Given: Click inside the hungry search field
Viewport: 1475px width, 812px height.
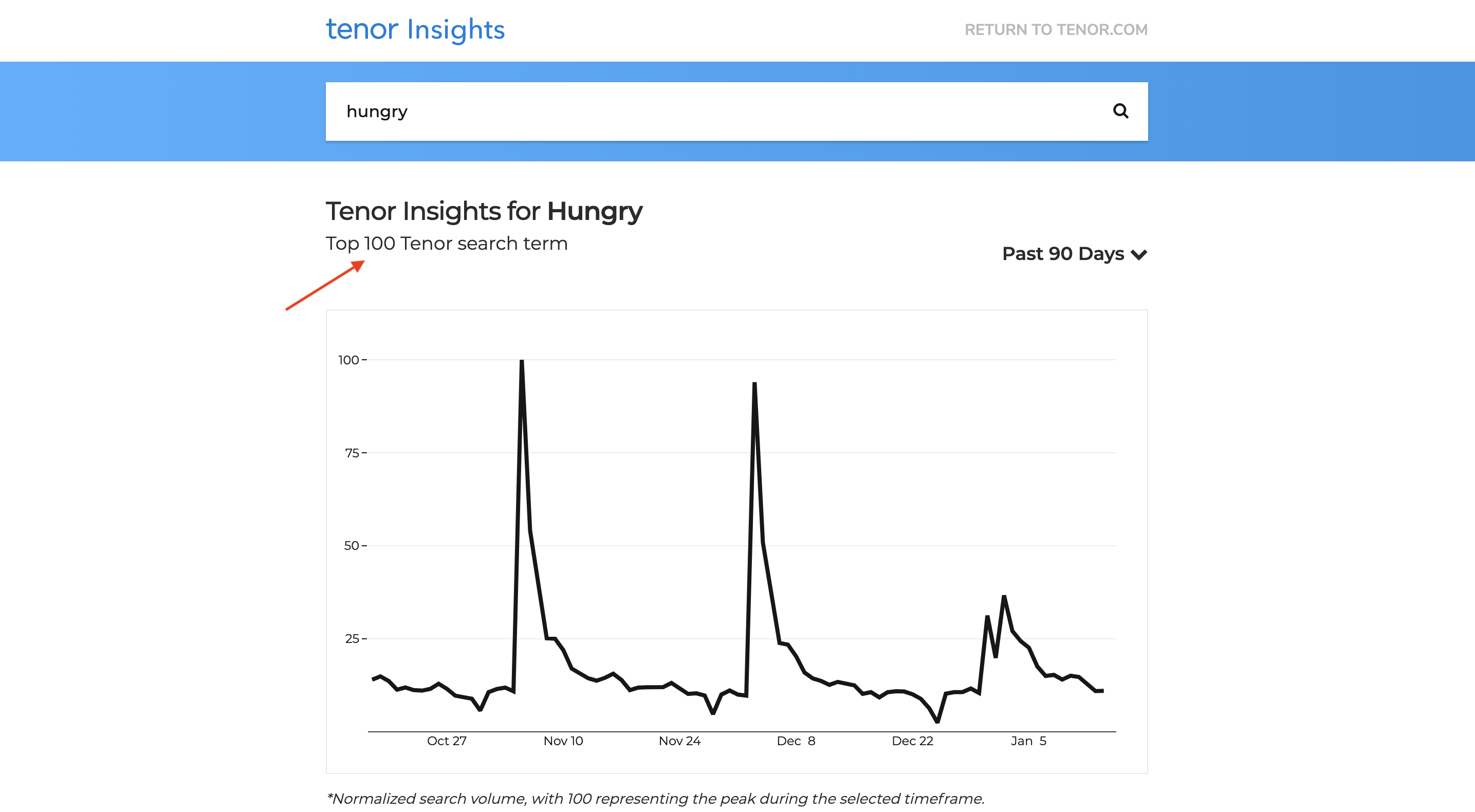Looking at the screenshot, I should [x=630, y=111].
